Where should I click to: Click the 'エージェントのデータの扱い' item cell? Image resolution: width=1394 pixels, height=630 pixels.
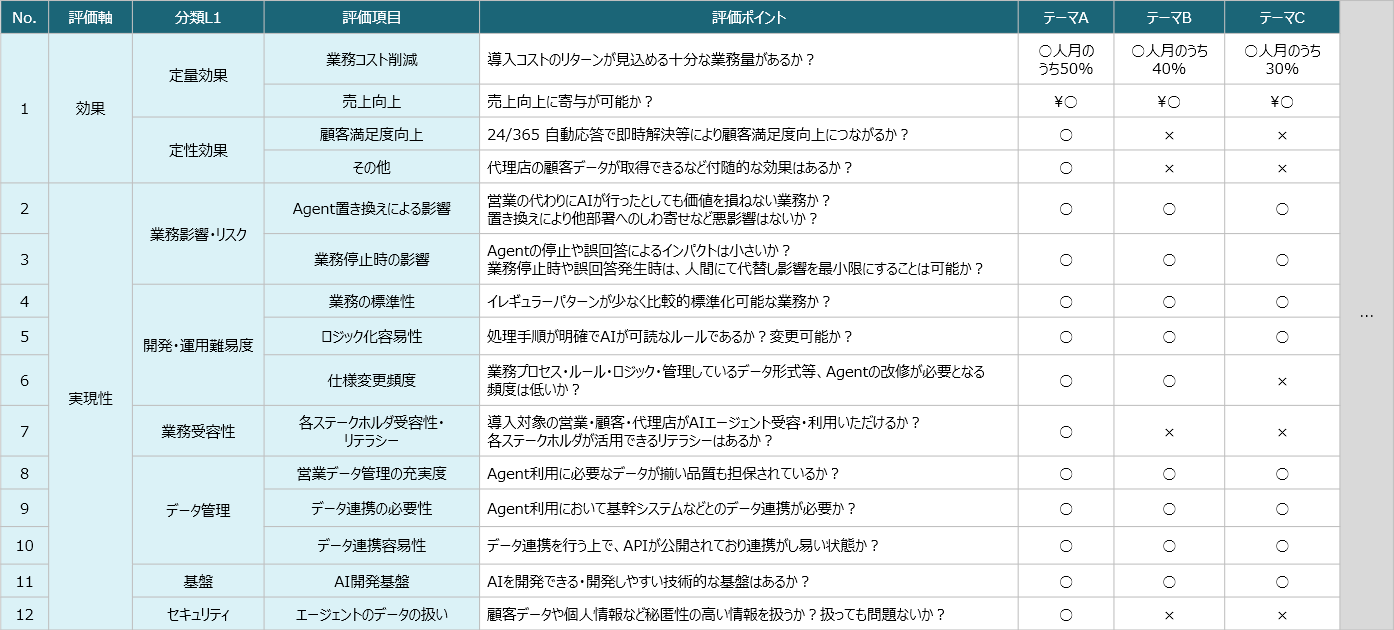372,614
